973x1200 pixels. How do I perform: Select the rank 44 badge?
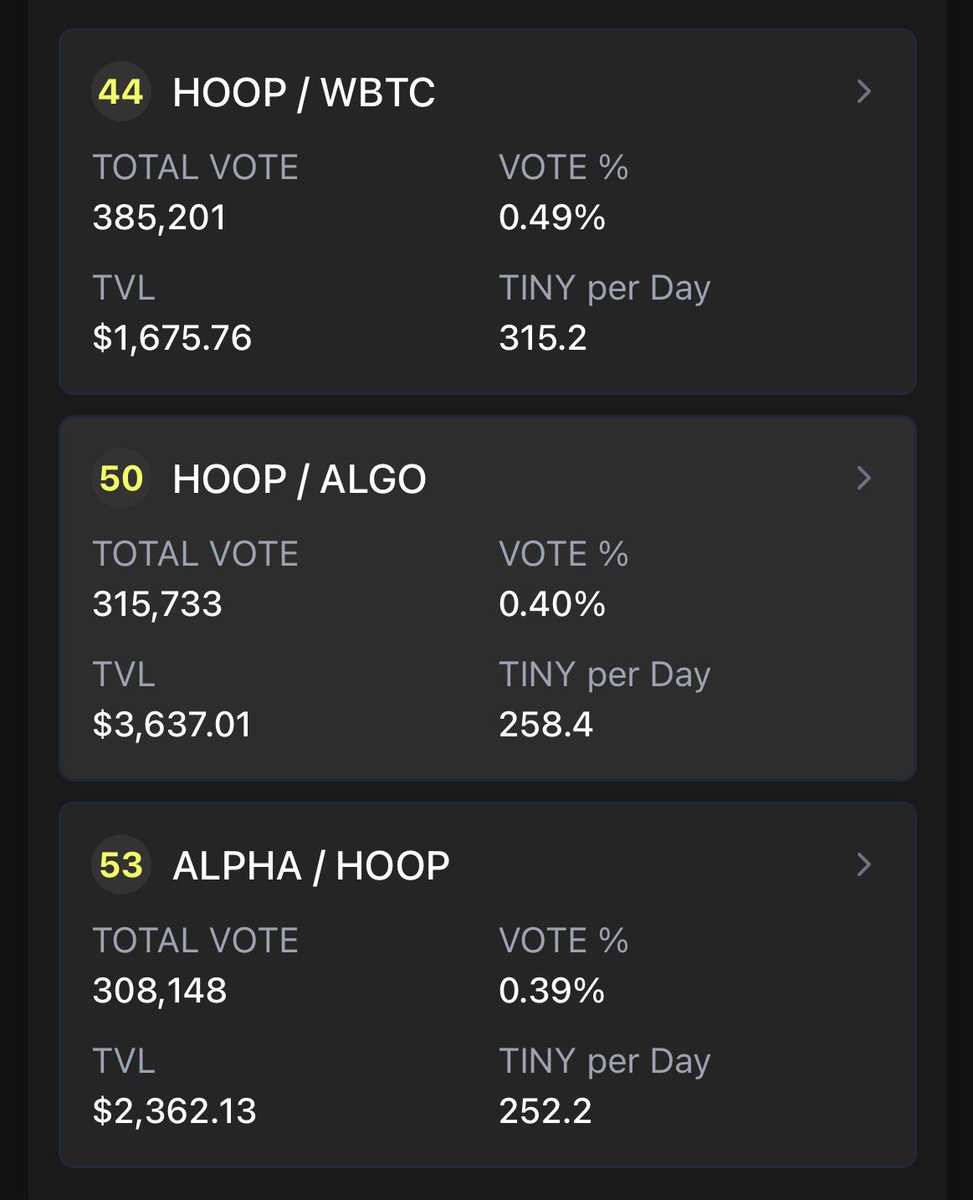121,92
